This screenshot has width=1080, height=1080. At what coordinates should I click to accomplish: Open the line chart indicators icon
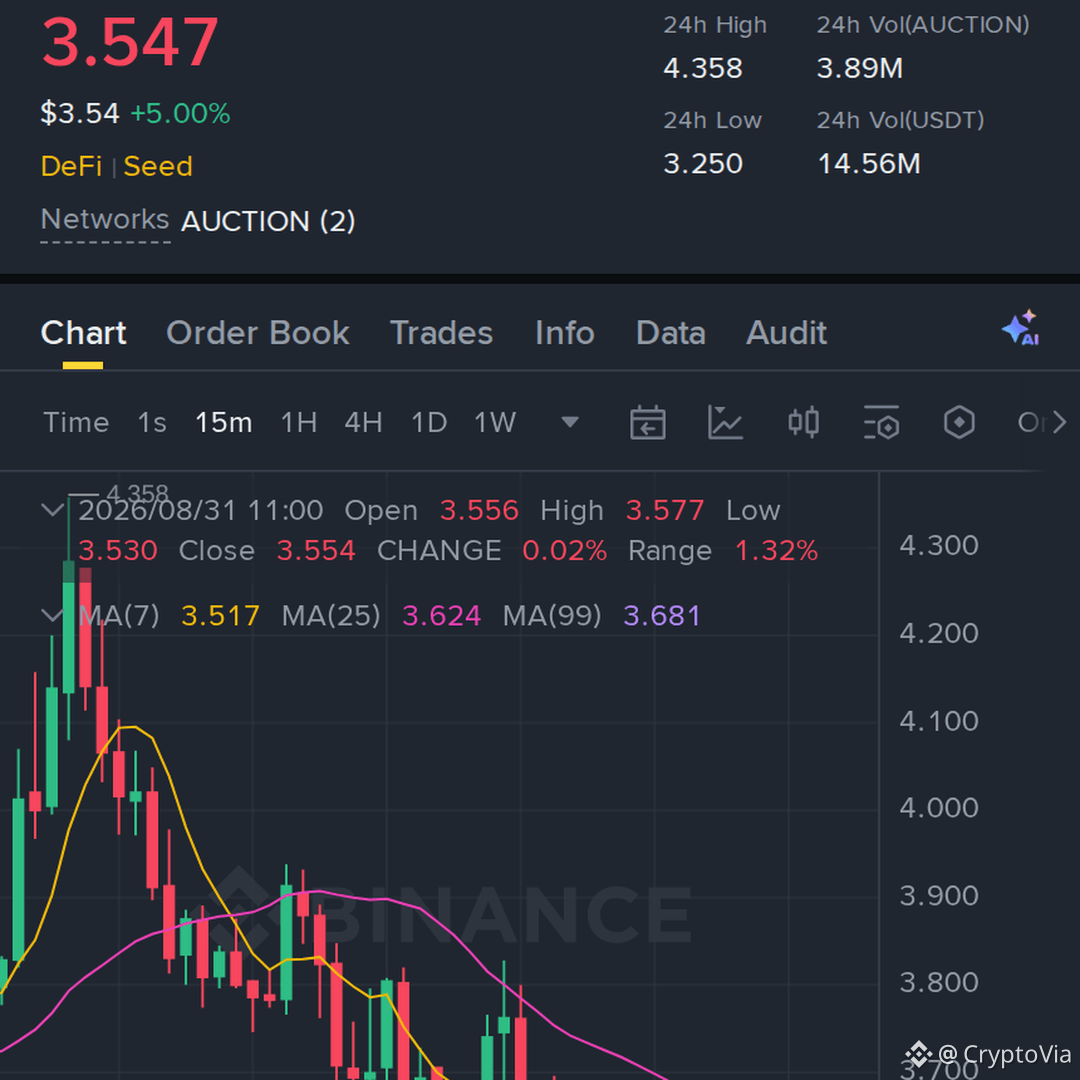[725, 422]
